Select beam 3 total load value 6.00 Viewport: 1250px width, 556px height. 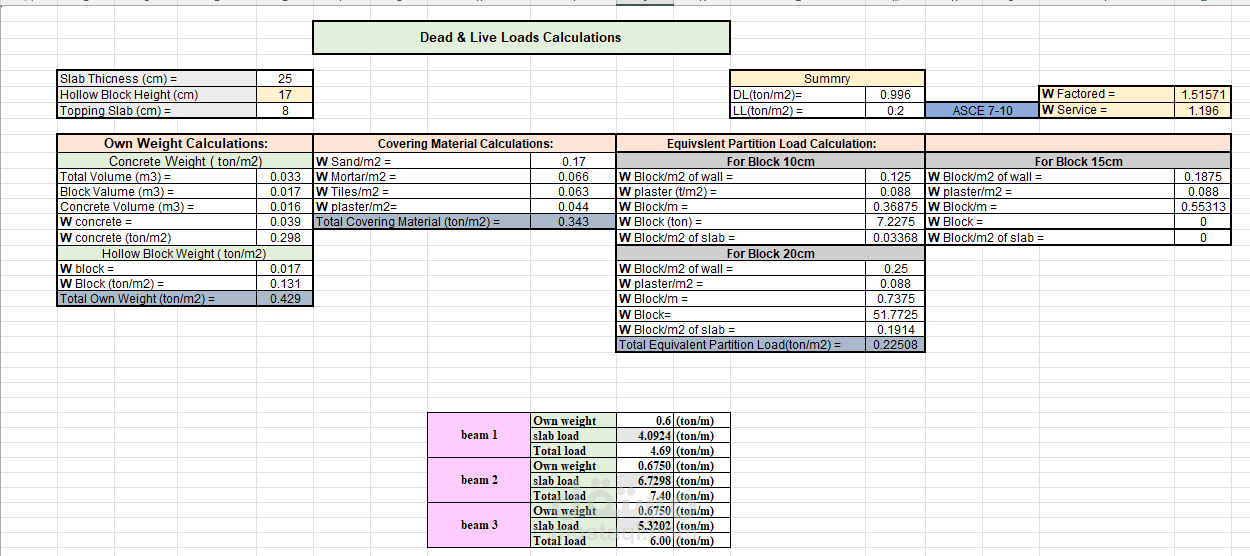coord(645,541)
